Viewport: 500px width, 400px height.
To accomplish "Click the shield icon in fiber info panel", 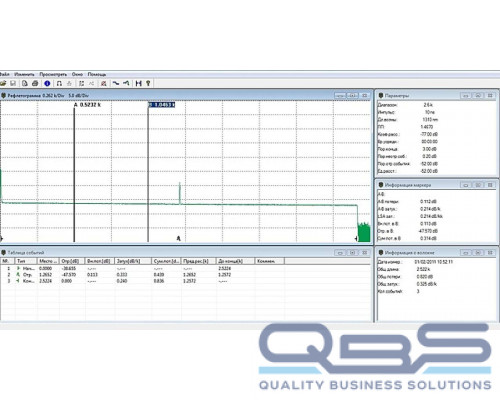I will [381, 252].
